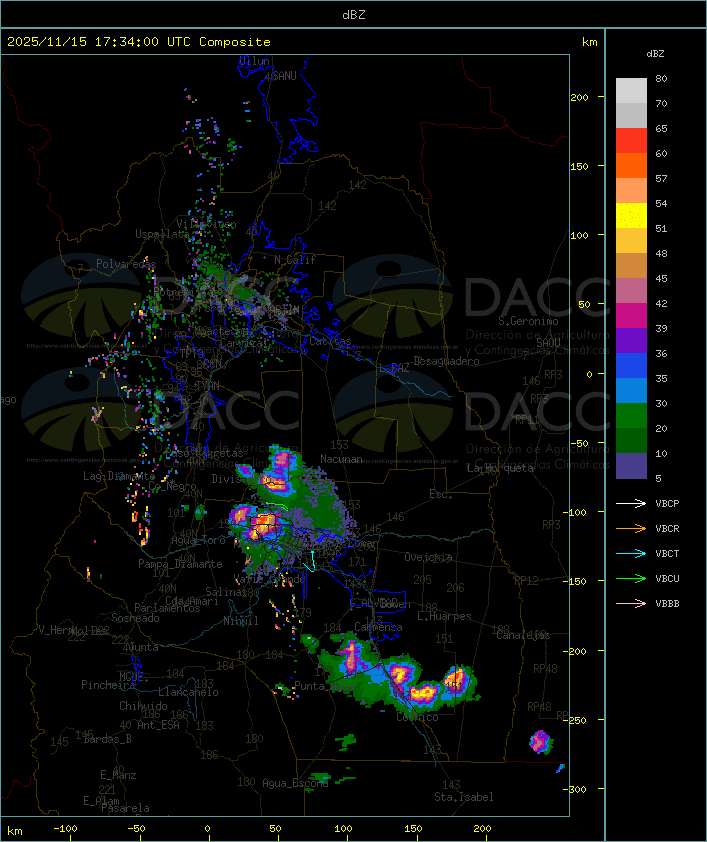This screenshot has height=842, width=707.
Task: Click the -100 tick on the horizontal axis
Action: point(65,828)
